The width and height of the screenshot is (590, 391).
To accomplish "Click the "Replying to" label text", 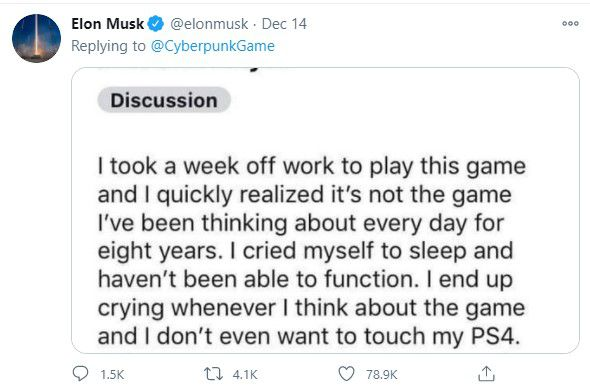I will (x=108, y=46).
